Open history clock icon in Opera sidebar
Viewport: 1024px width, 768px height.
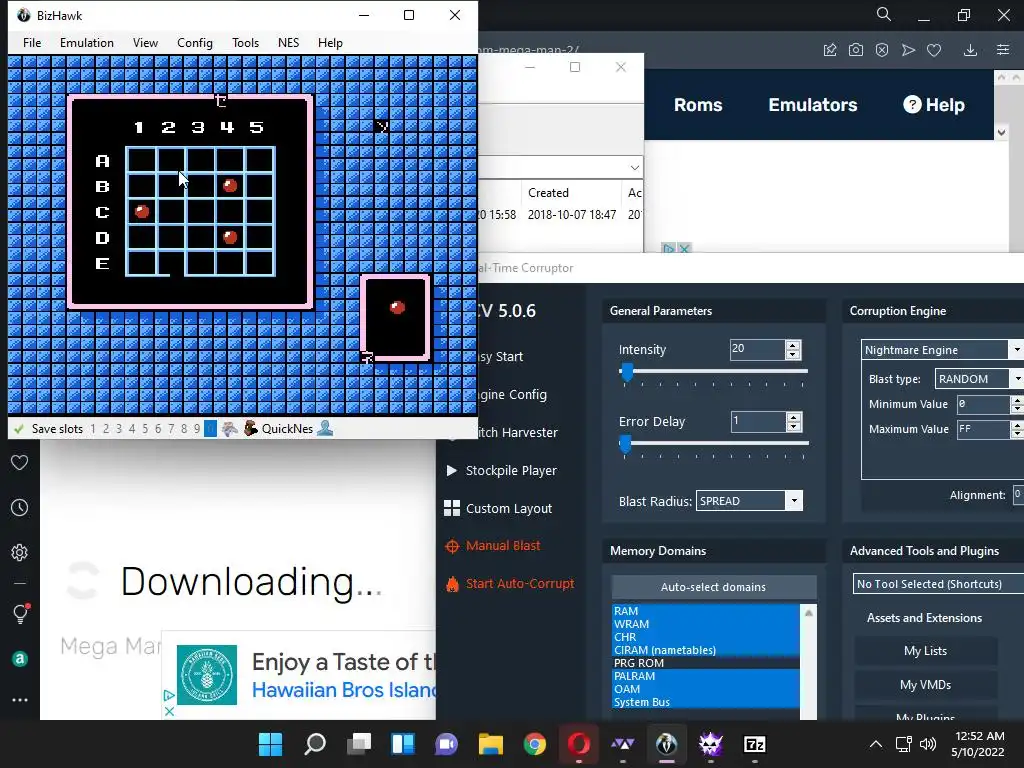(x=20, y=507)
